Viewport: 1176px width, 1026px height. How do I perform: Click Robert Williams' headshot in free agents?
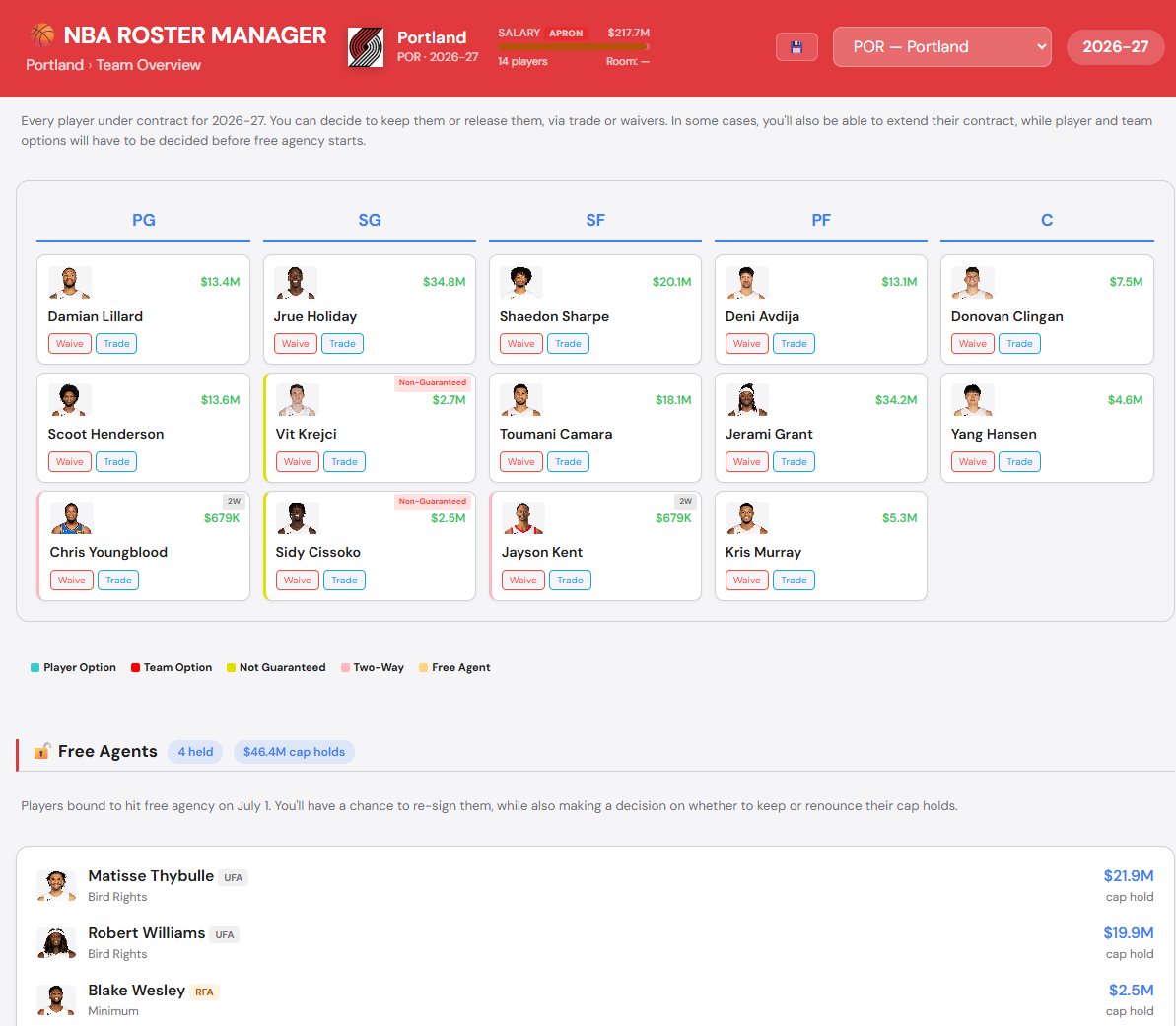tap(56, 943)
